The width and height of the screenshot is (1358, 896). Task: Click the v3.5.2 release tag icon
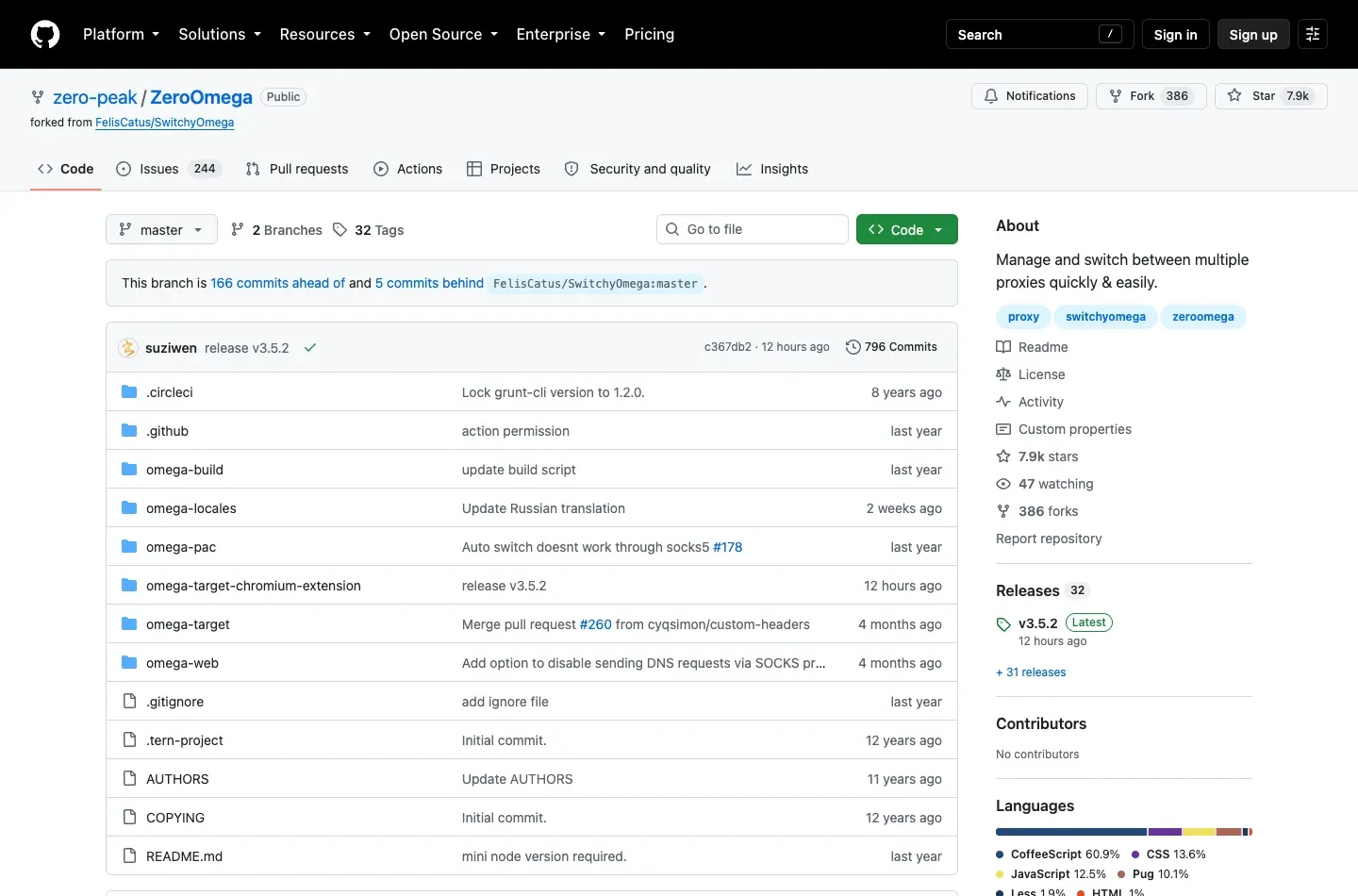[x=1003, y=624]
